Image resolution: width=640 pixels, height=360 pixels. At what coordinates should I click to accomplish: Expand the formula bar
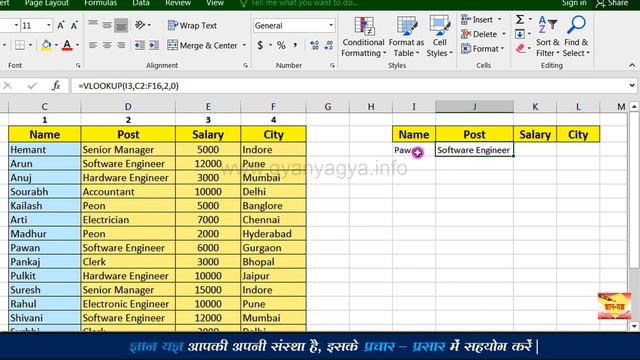632,86
